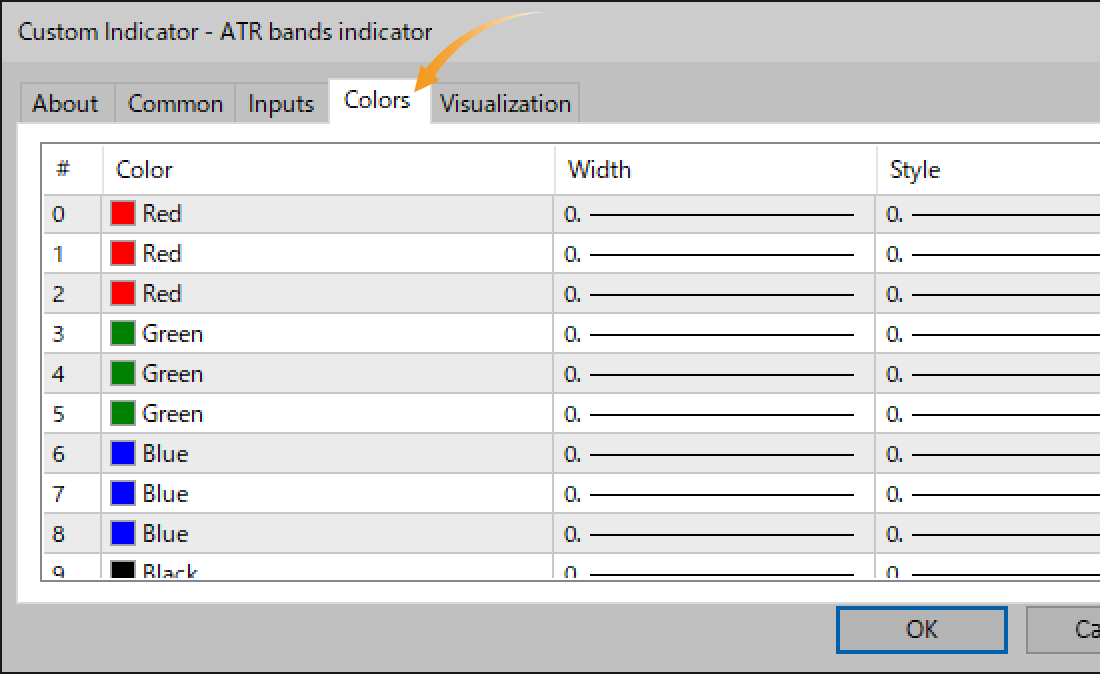Open the Inputs tab
Viewport: 1100px width, 674px height.
[x=281, y=103]
